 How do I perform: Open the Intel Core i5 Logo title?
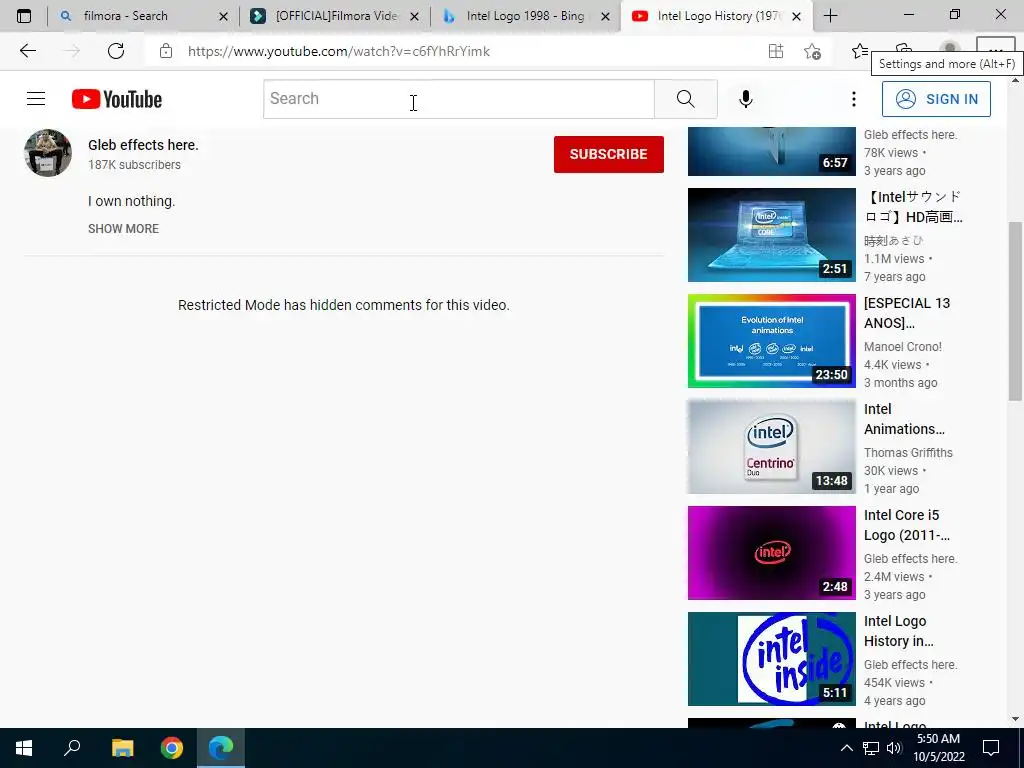906,525
